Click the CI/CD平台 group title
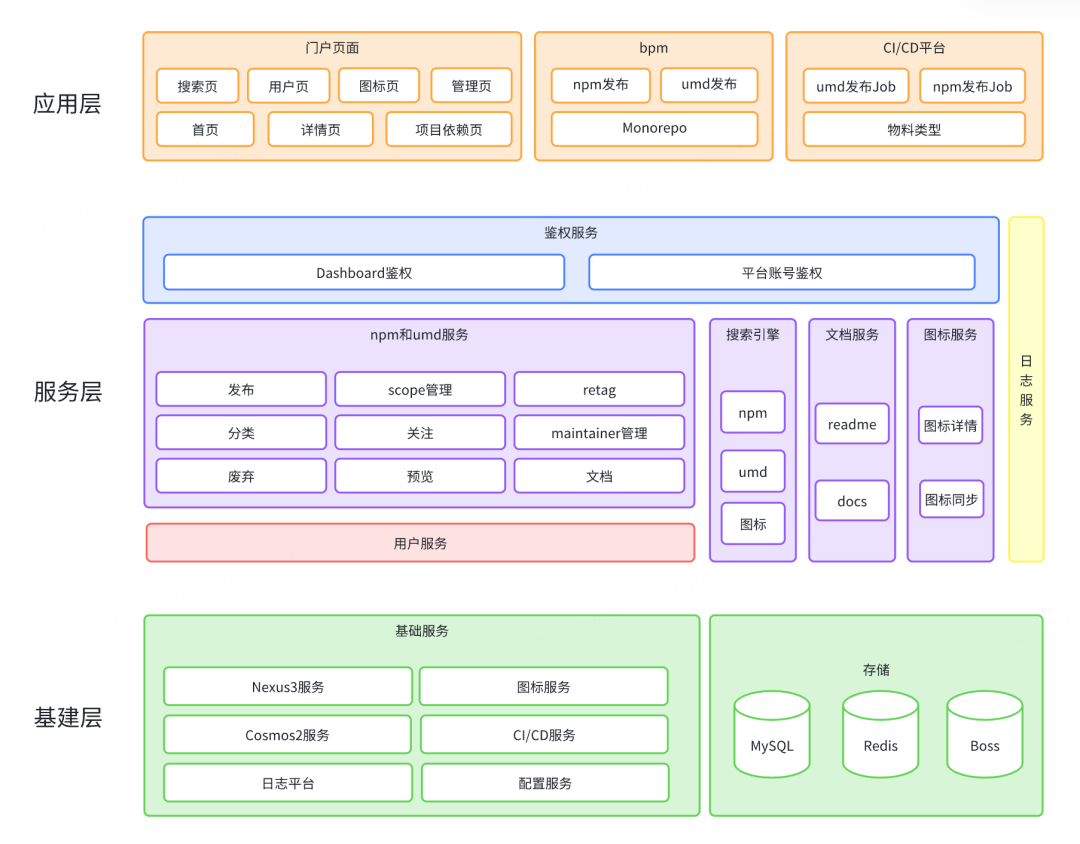The image size is (1080, 844). 914,48
